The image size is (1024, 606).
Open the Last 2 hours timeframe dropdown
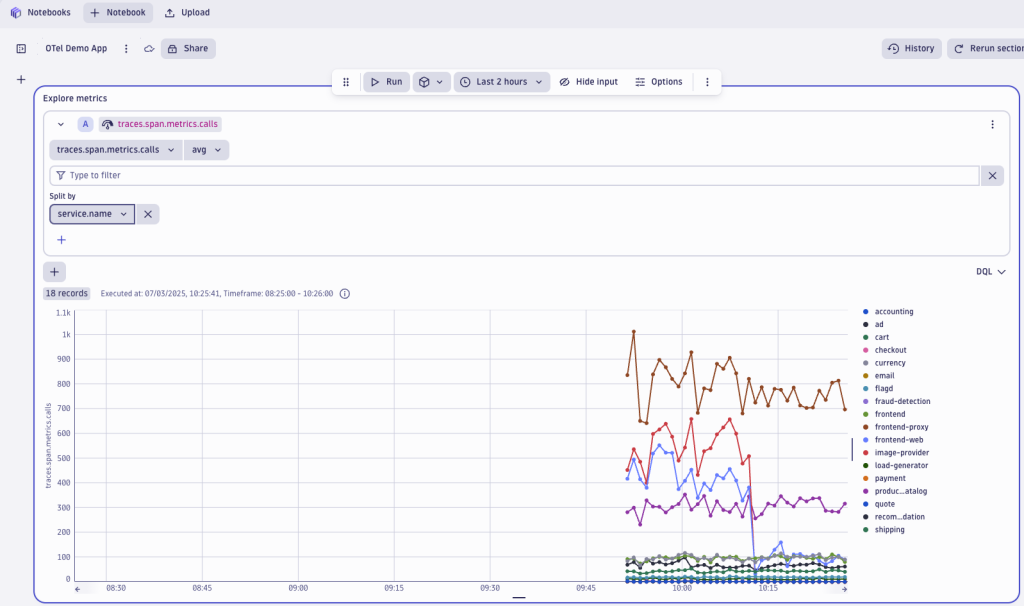[x=502, y=82]
